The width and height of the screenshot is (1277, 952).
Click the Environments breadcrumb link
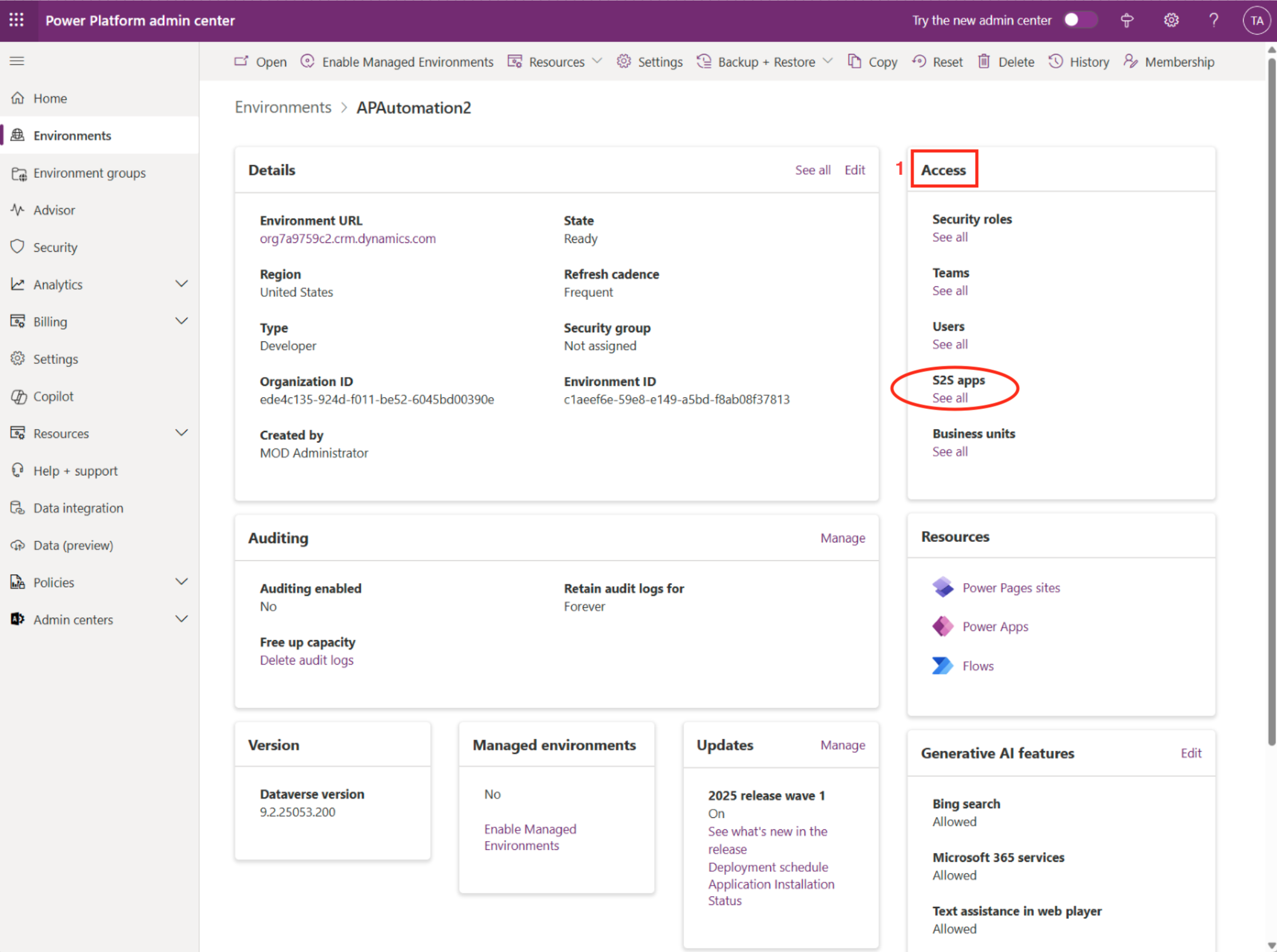(x=283, y=107)
